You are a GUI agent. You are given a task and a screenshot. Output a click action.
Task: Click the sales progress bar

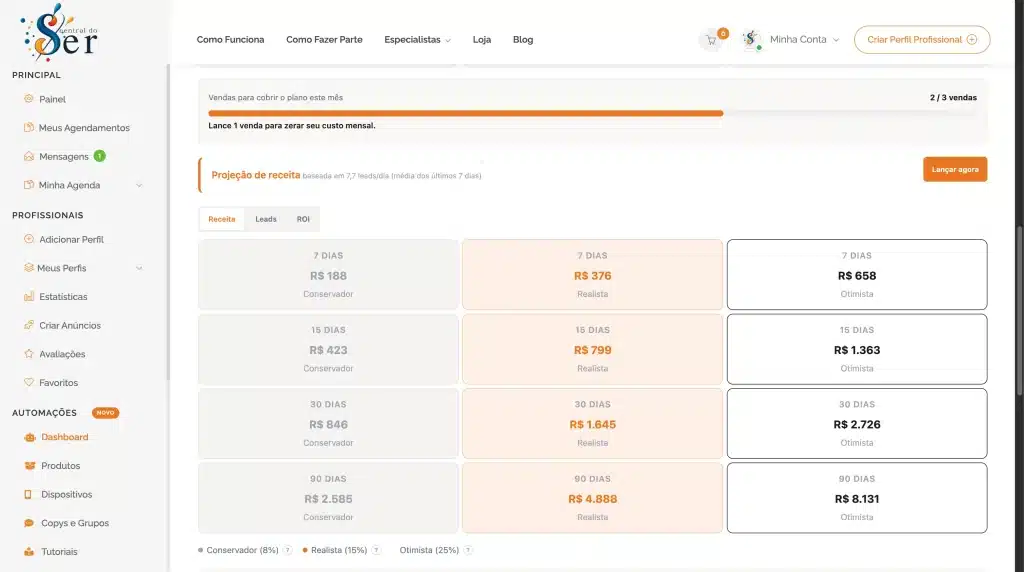coord(593,113)
